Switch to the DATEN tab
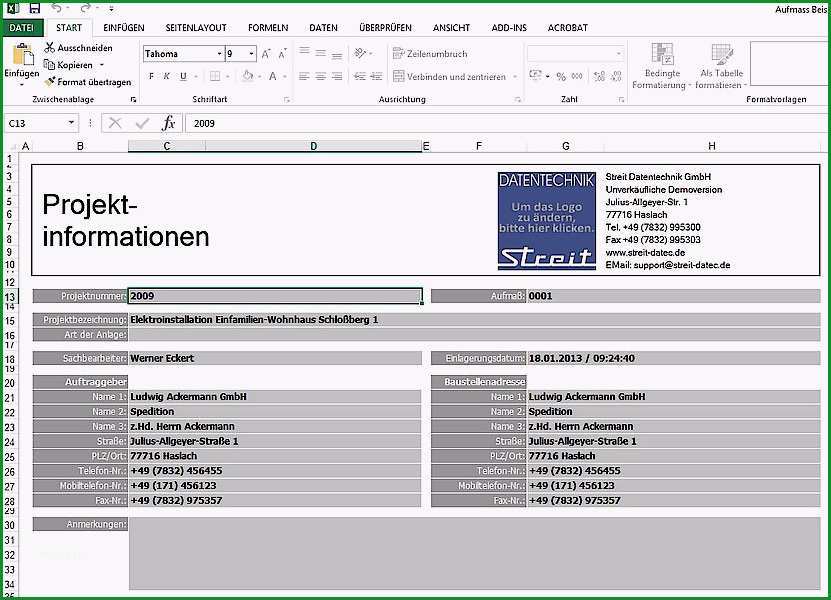 323,28
